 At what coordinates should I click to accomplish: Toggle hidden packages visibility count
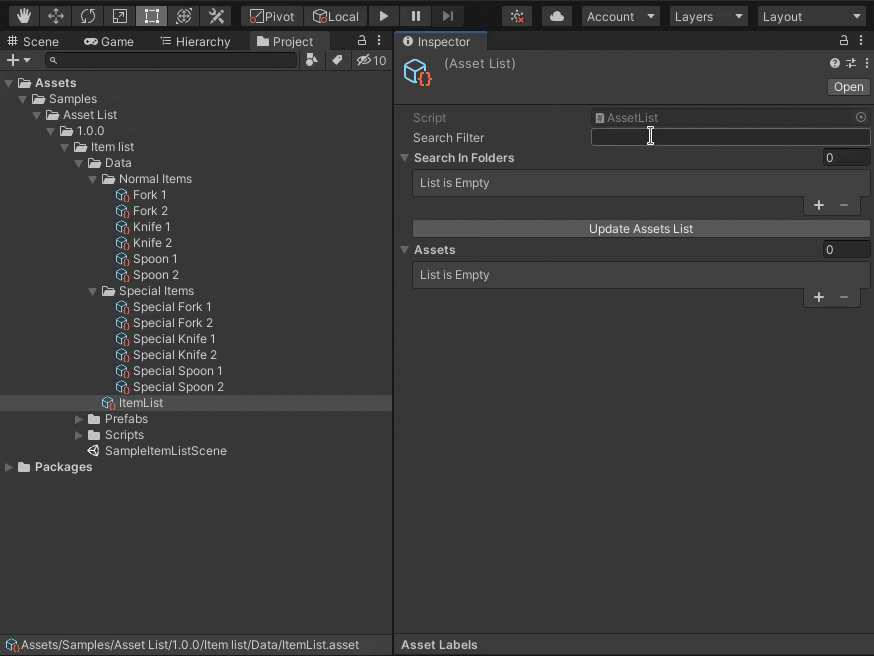(x=372, y=60)
